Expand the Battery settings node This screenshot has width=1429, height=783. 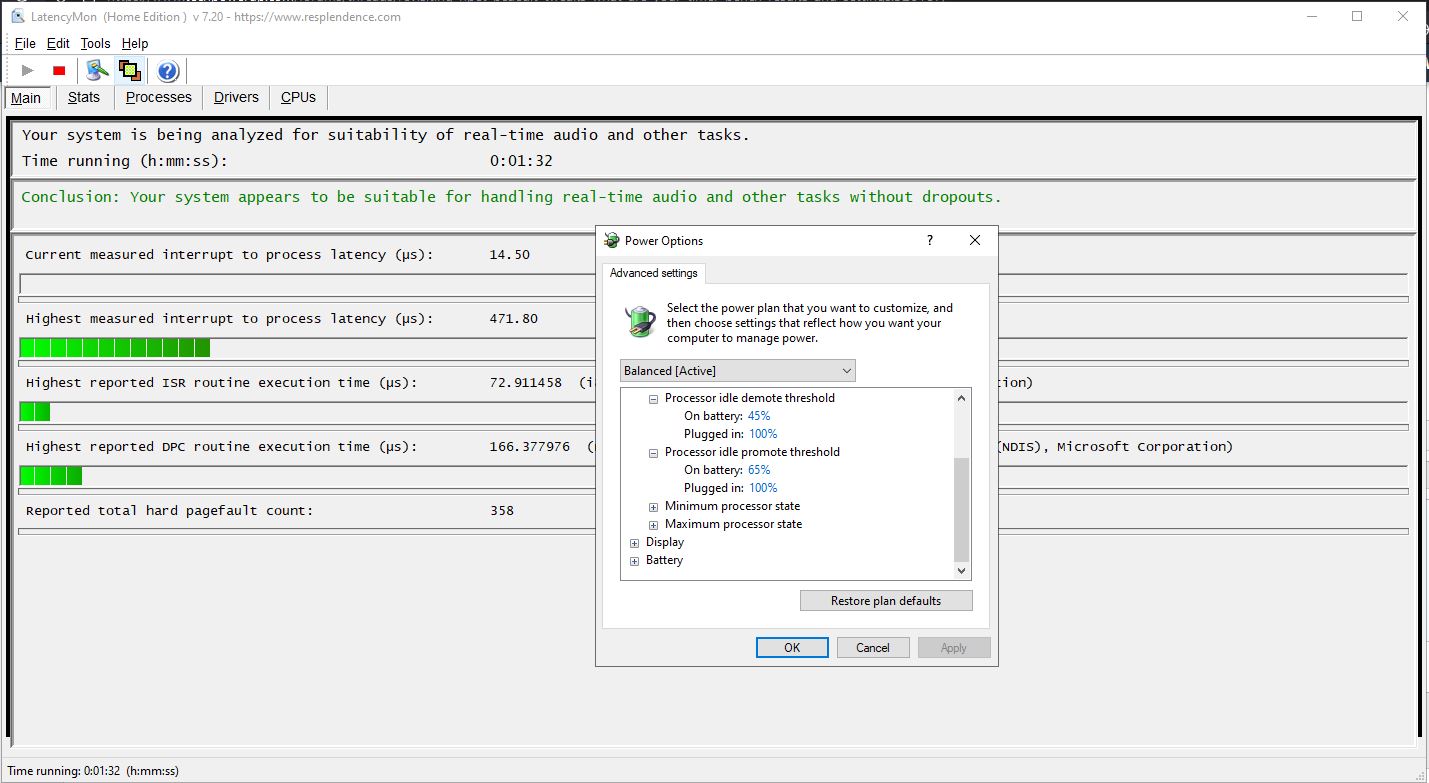click(x=634, y=560)
